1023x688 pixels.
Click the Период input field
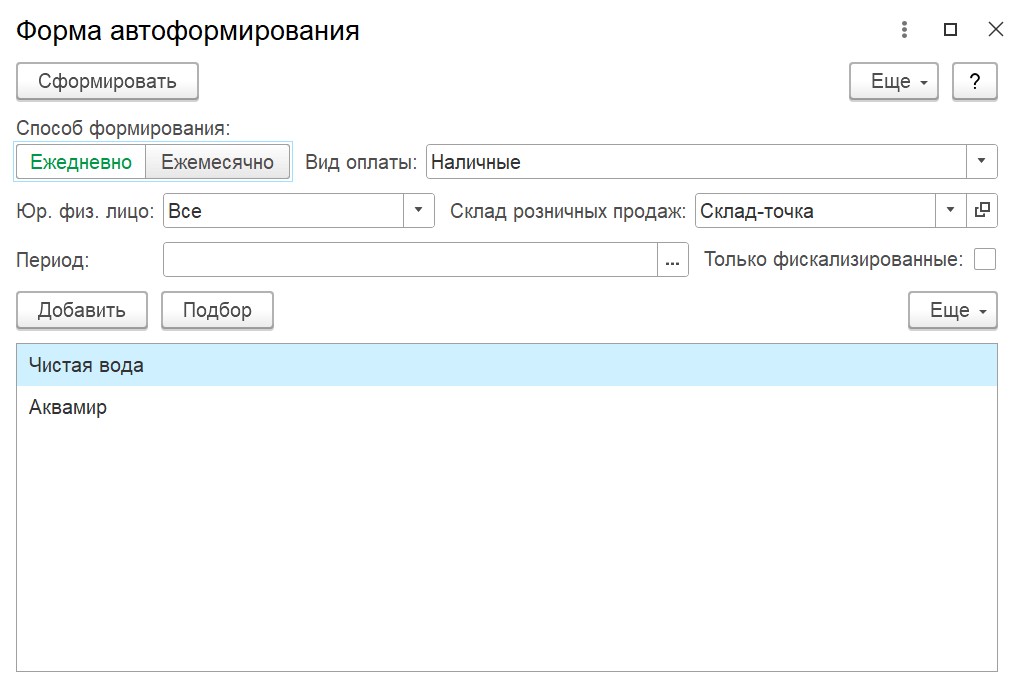pyautogui.click(x=410, y=260)
